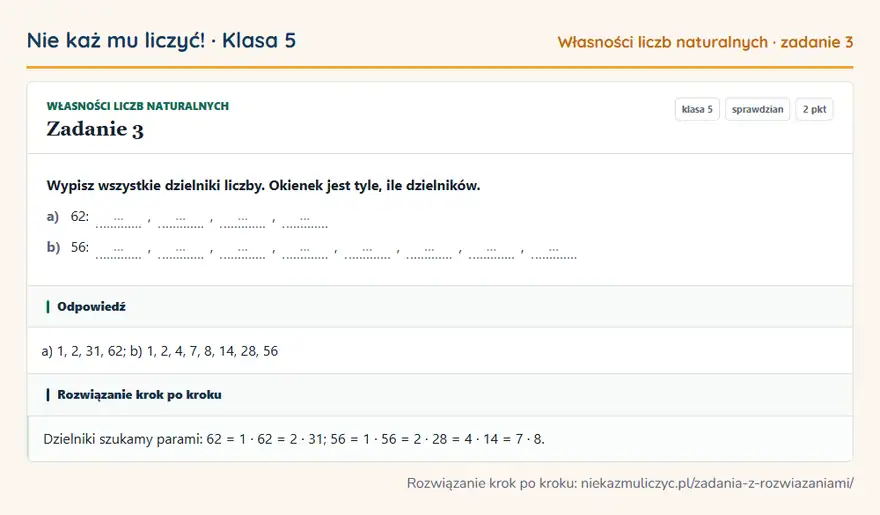Open the niekazmuliczyc.pl/zadania-z-rozwiazaniami/ link
This screenshot has width=880, height=515.
[717, 483]
